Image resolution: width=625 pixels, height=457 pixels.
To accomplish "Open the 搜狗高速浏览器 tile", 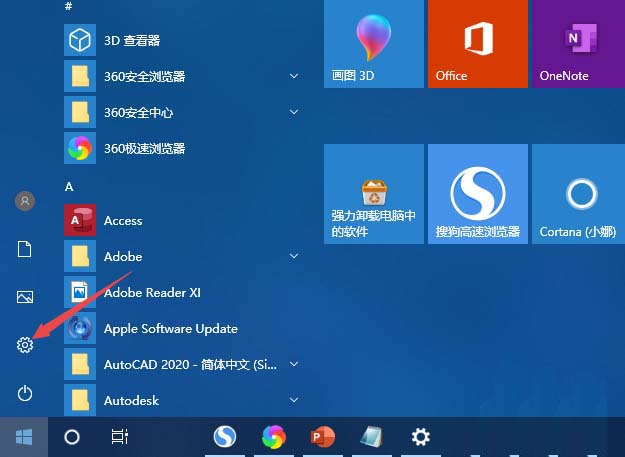I will pos(478,194).
